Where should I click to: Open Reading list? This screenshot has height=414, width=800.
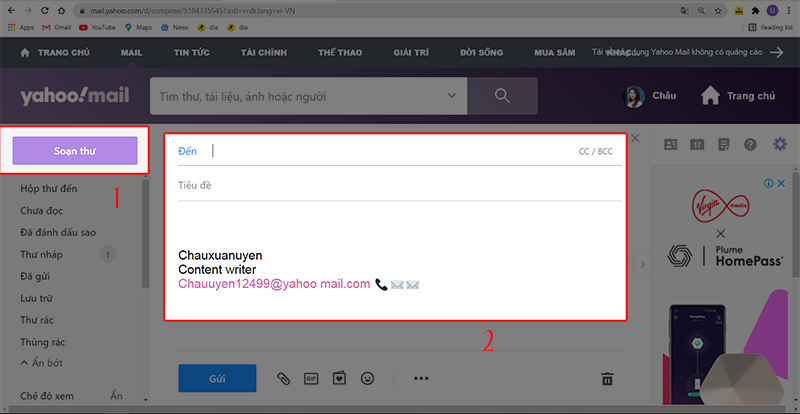770,28
